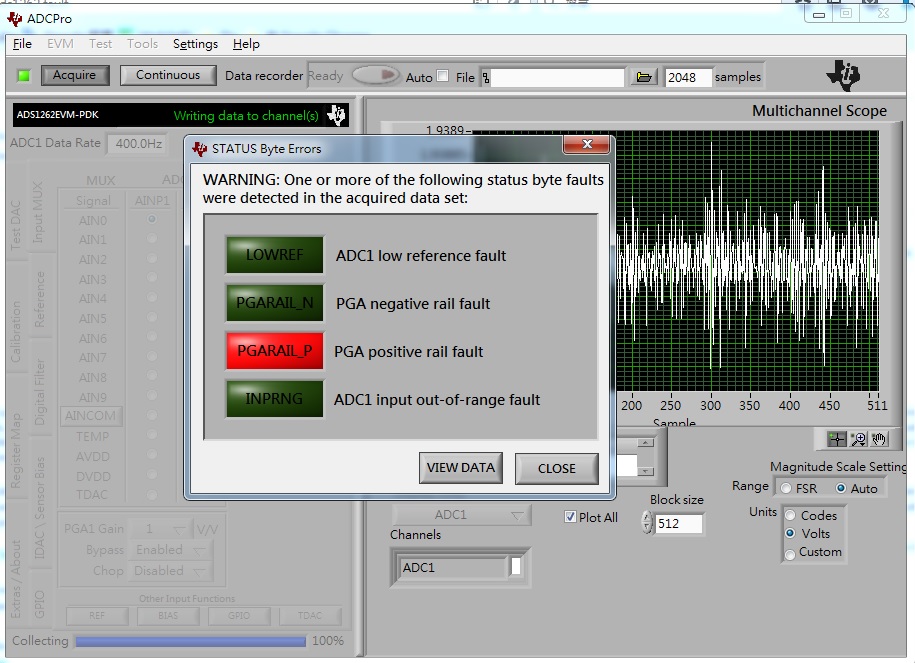915x663 pixels.
Task: Switch to the Reference tab
Action: pyautogui.click(x=39, y=299)
